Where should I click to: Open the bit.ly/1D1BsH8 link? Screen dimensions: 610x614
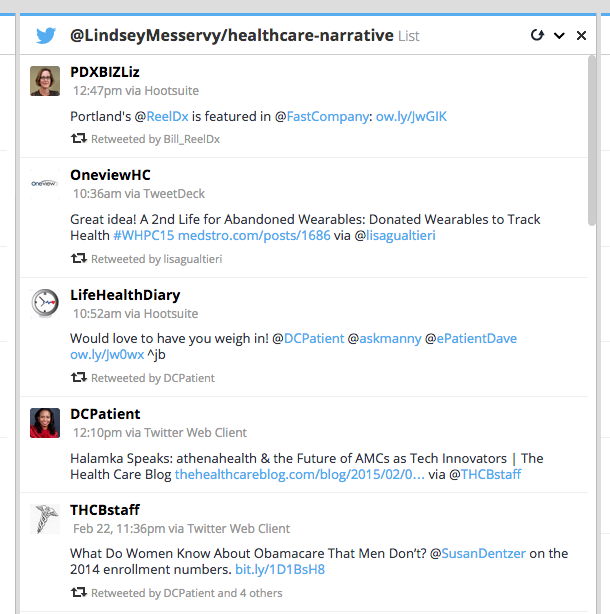point(280,569)
